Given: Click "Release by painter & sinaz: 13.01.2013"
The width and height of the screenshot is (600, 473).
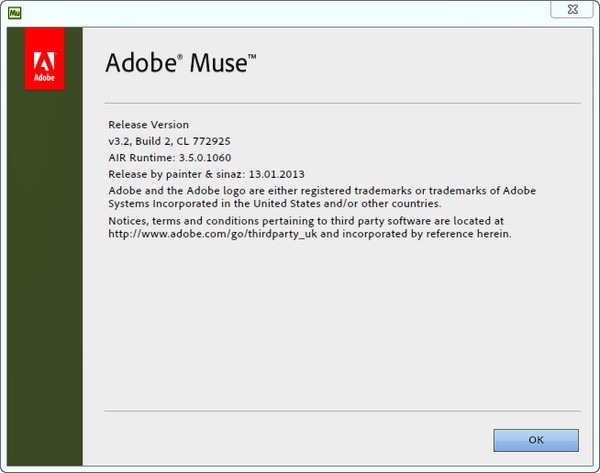Looking at the screenshot, I should tap(206, 175).
